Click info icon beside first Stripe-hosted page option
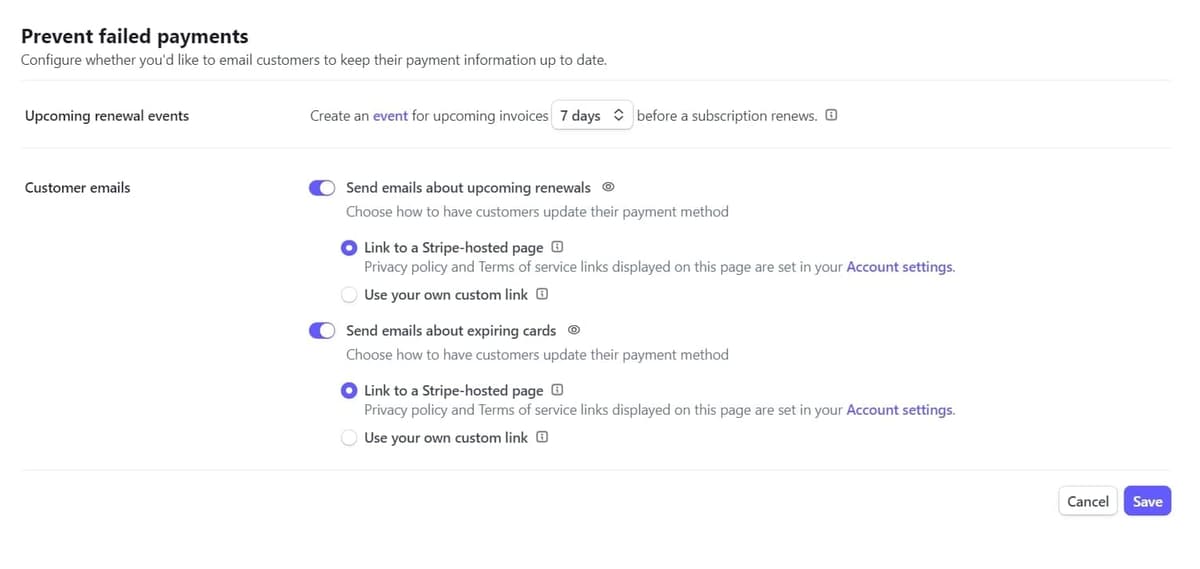The height and width of the screenshot is (569, 1200). [558, 247]
